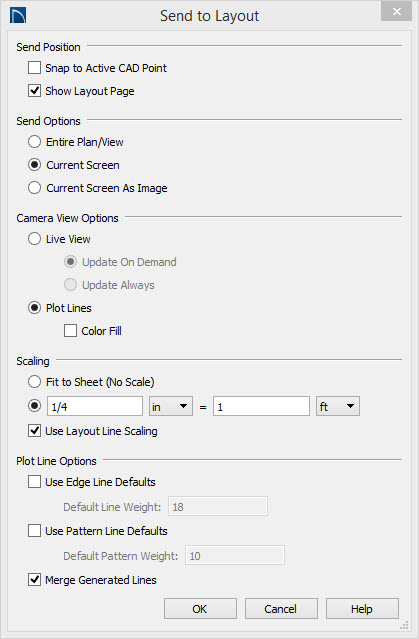This screenshot has height=639, width=419.
Task: Click the Chief Architect icon in title bar
Action: (x=18, y=15)
